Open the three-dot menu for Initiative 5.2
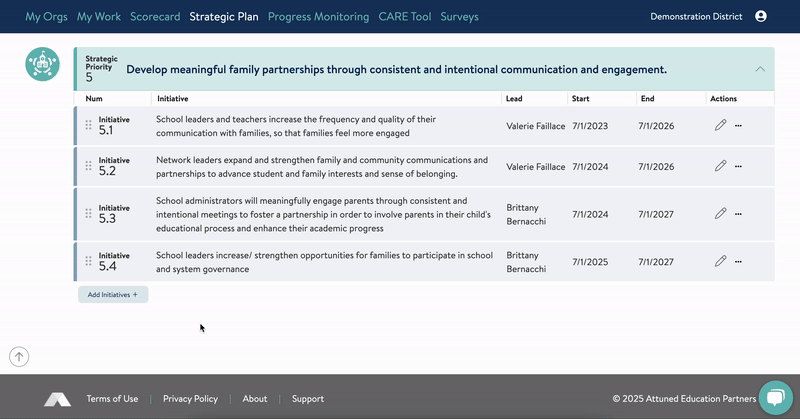Viewport: 800px width, 419px height. (x=739, y=166)
